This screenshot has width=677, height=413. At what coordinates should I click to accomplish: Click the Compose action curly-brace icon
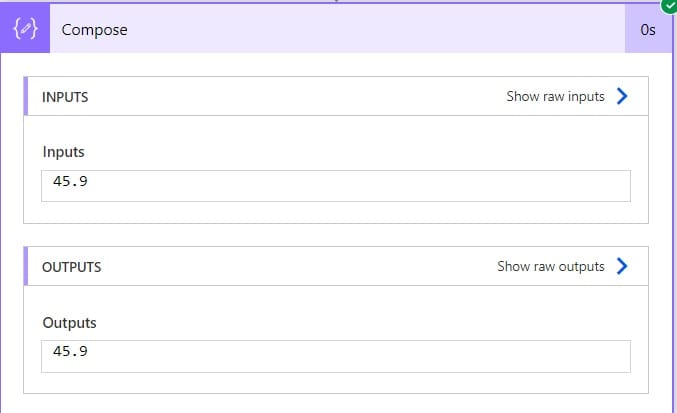click(25, 28)
